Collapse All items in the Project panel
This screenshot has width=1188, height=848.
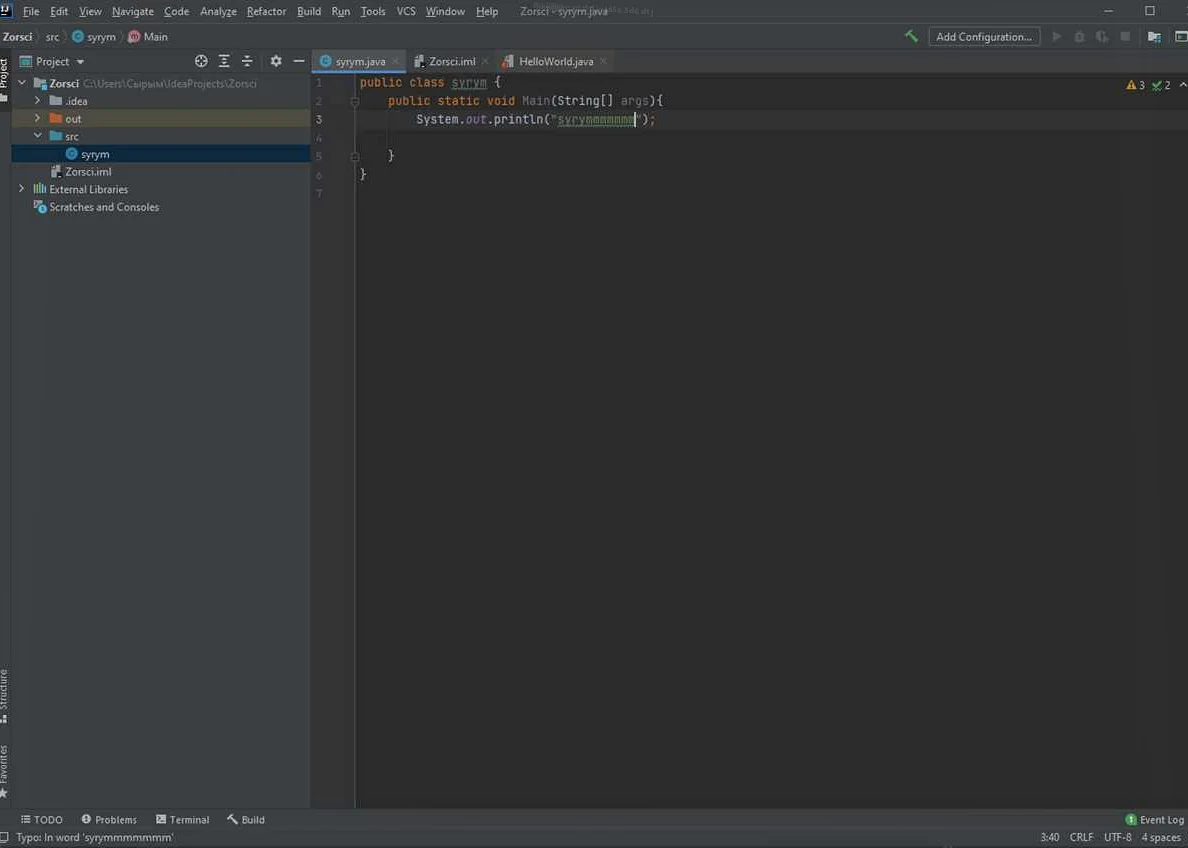tap(246, 61)
